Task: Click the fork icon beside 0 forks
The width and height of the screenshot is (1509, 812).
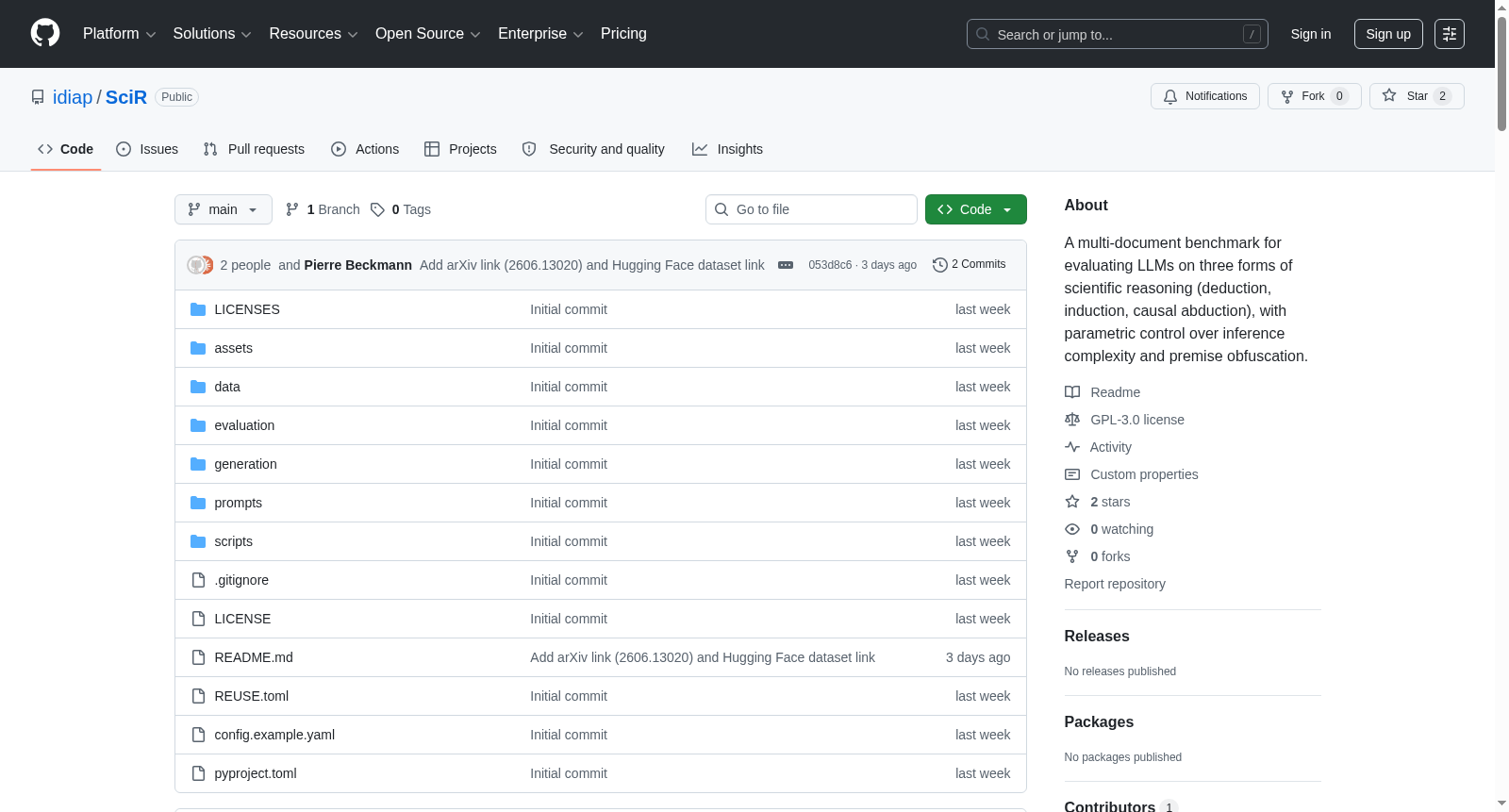Action: click(x=1072, y=556)
